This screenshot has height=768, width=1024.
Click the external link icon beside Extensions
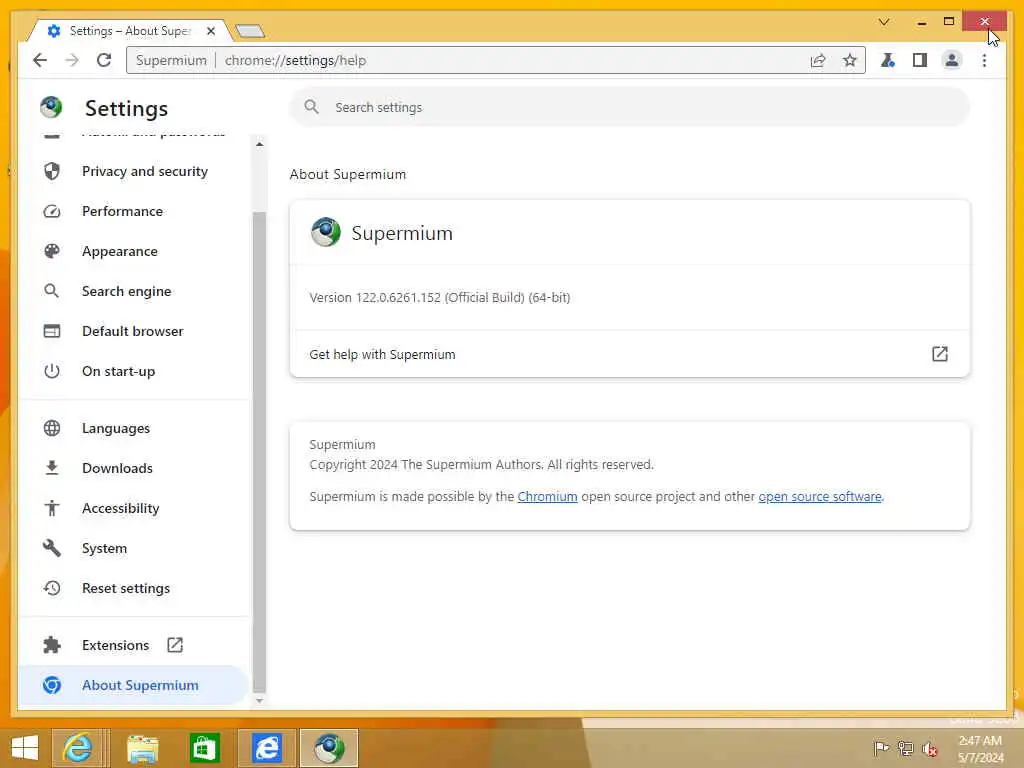175,645
